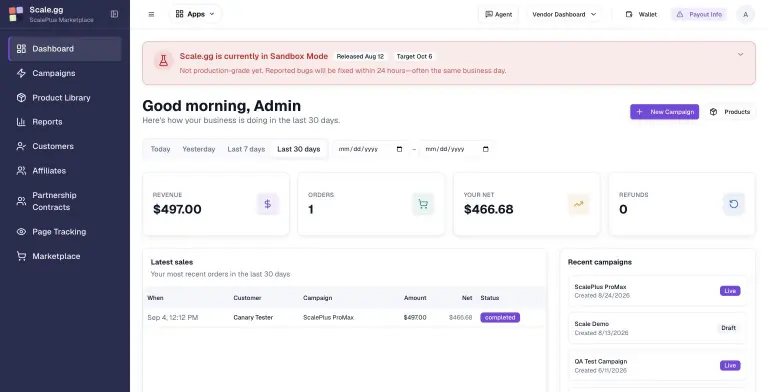Click the $497.00 Revenue value

[x=177, y=209]
